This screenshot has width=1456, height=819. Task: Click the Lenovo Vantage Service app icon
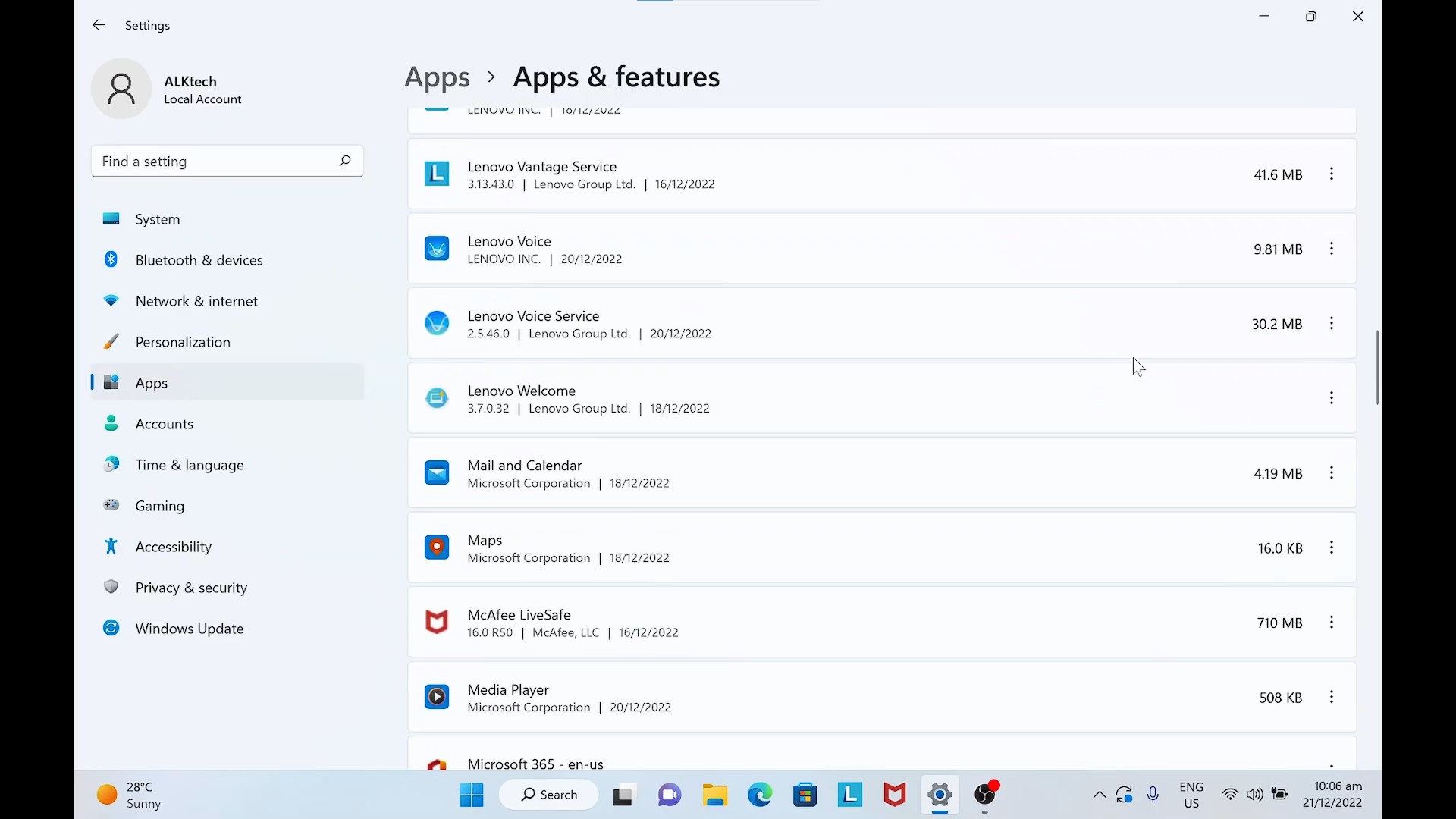[437, 174]
